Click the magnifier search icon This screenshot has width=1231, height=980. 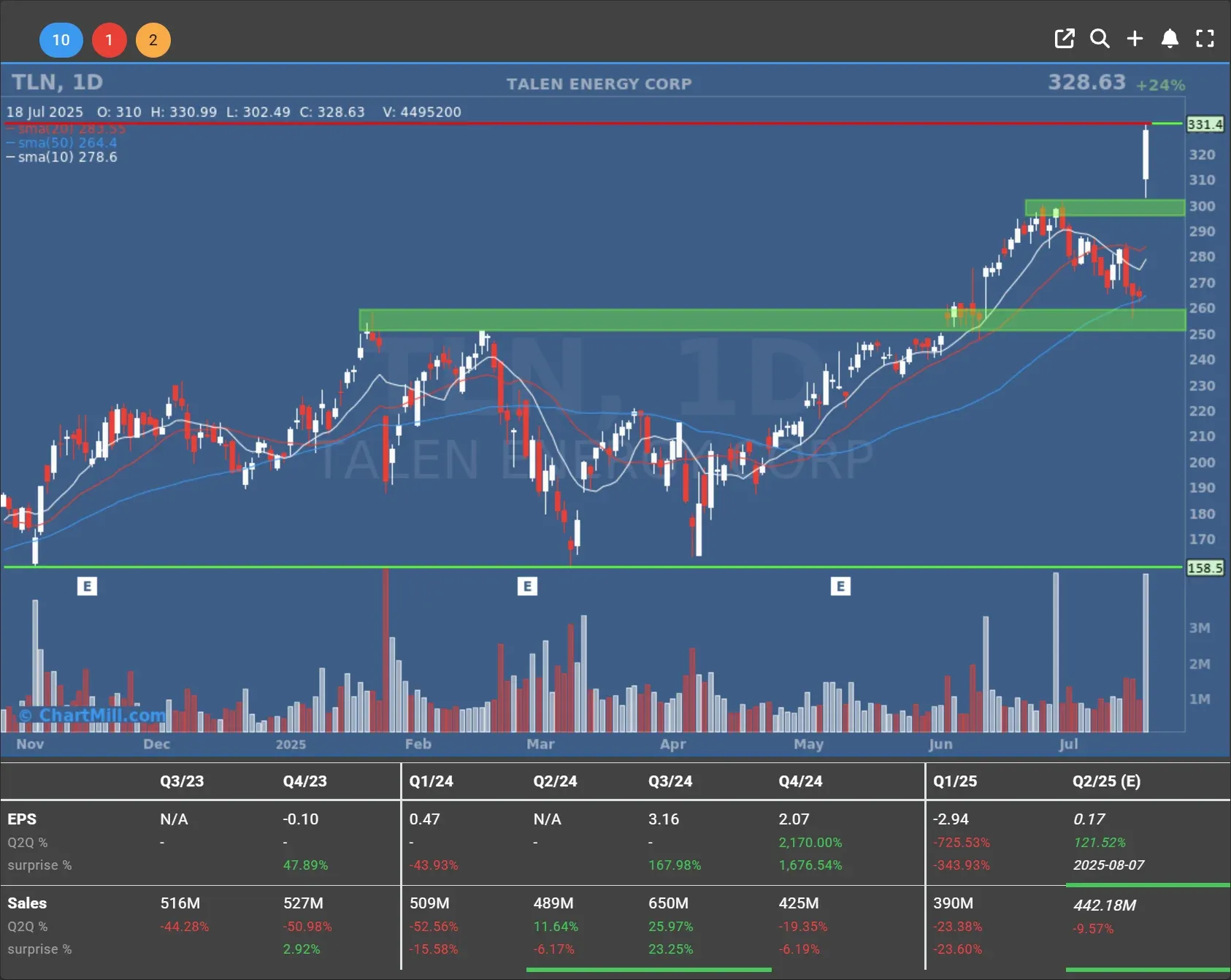point(1100,39)
